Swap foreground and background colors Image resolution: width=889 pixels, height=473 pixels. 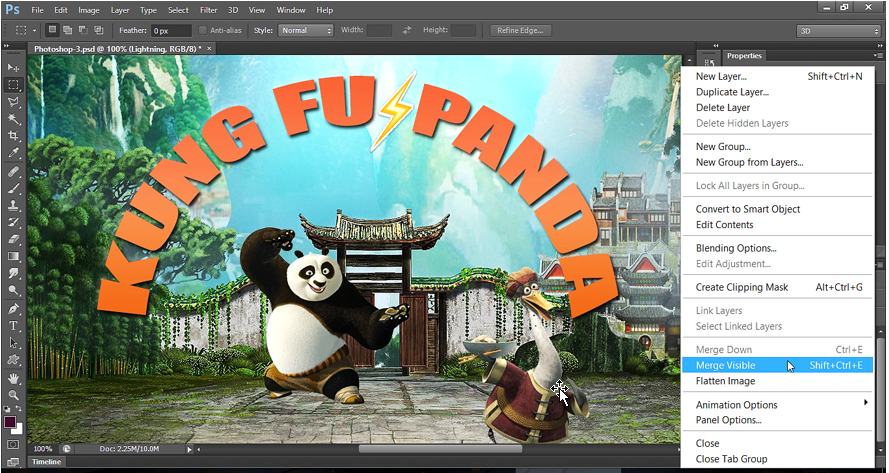coord(19,408)
